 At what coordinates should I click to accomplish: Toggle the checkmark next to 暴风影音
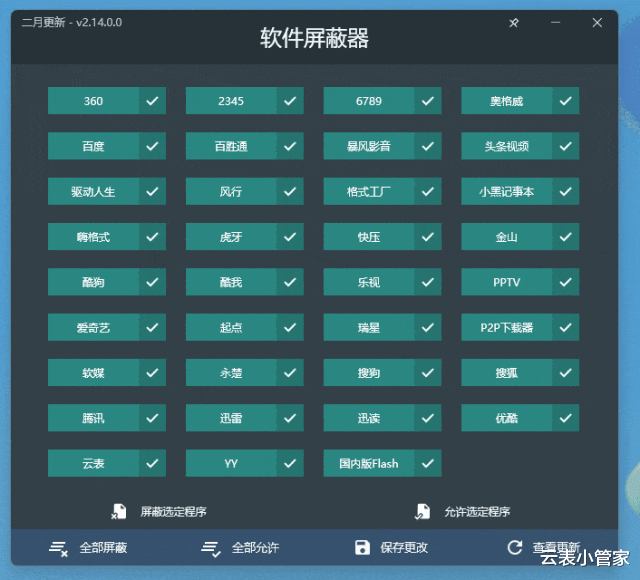click(x=428, y=146)
